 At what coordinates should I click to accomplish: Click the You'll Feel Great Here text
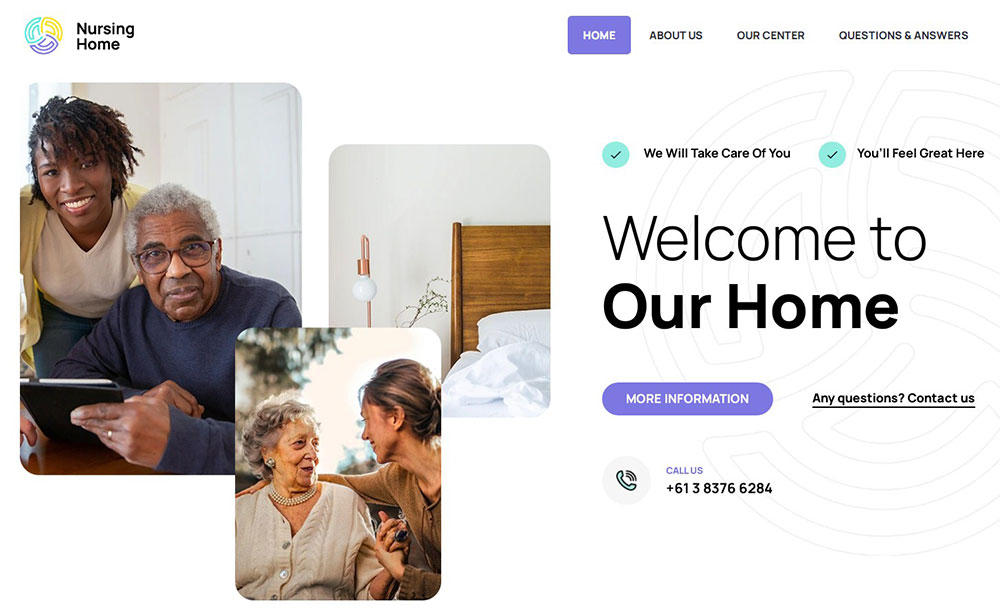click(920, 153)
